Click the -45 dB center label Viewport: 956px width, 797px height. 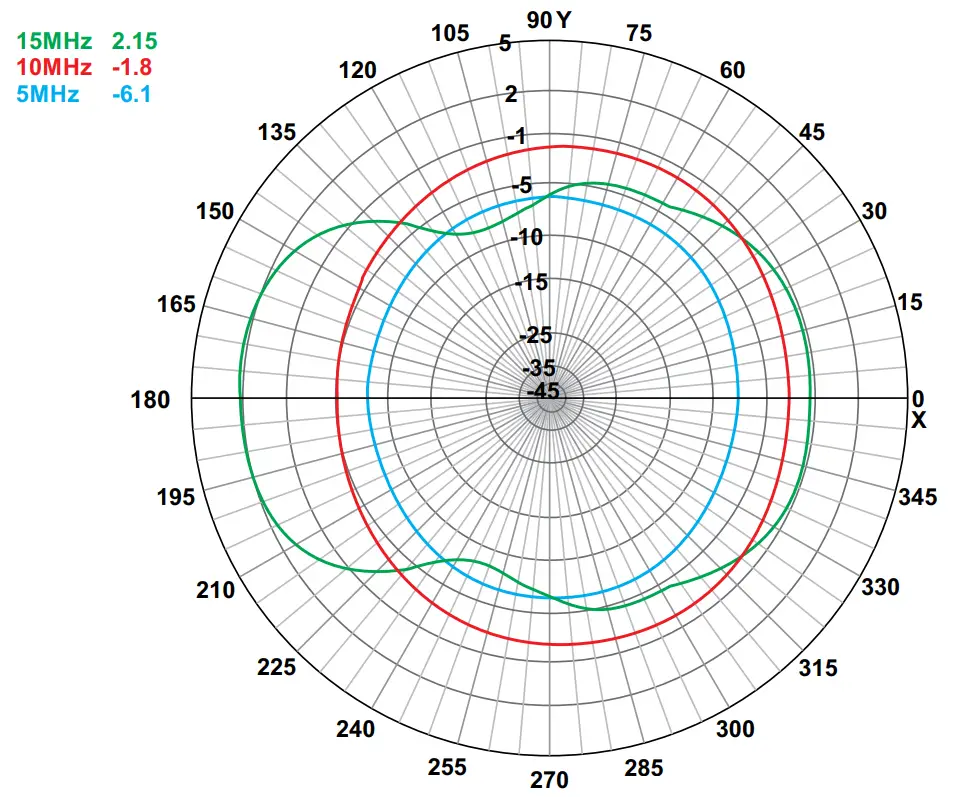[543, 391]
